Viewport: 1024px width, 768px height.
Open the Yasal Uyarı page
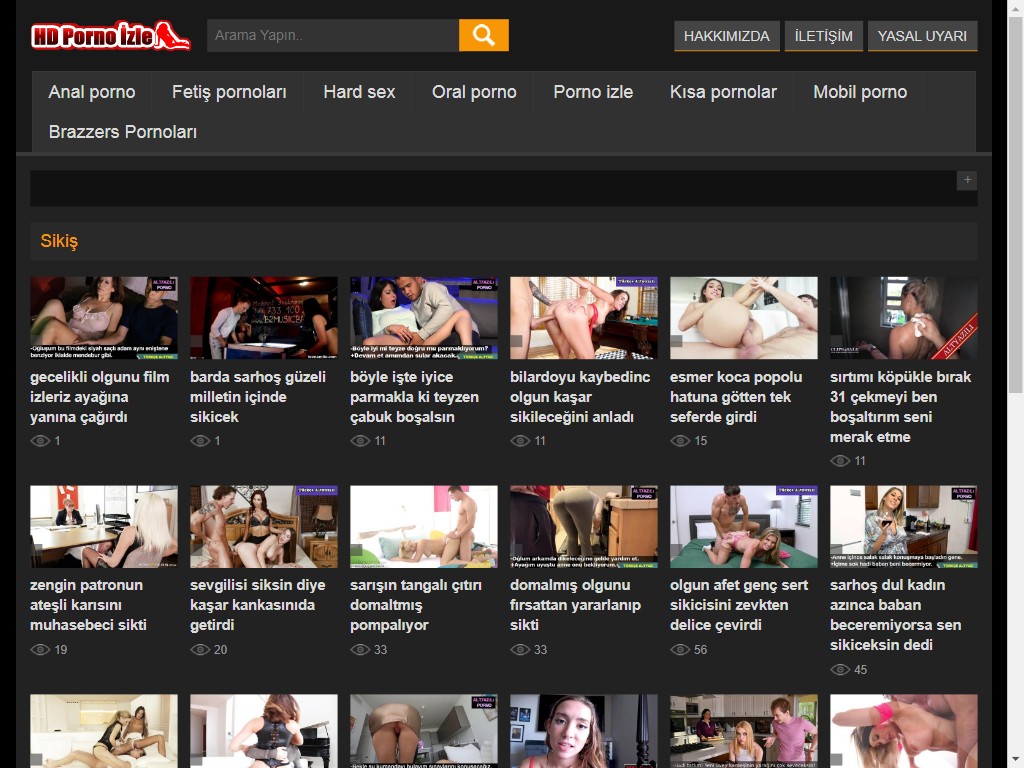point(922,36)
